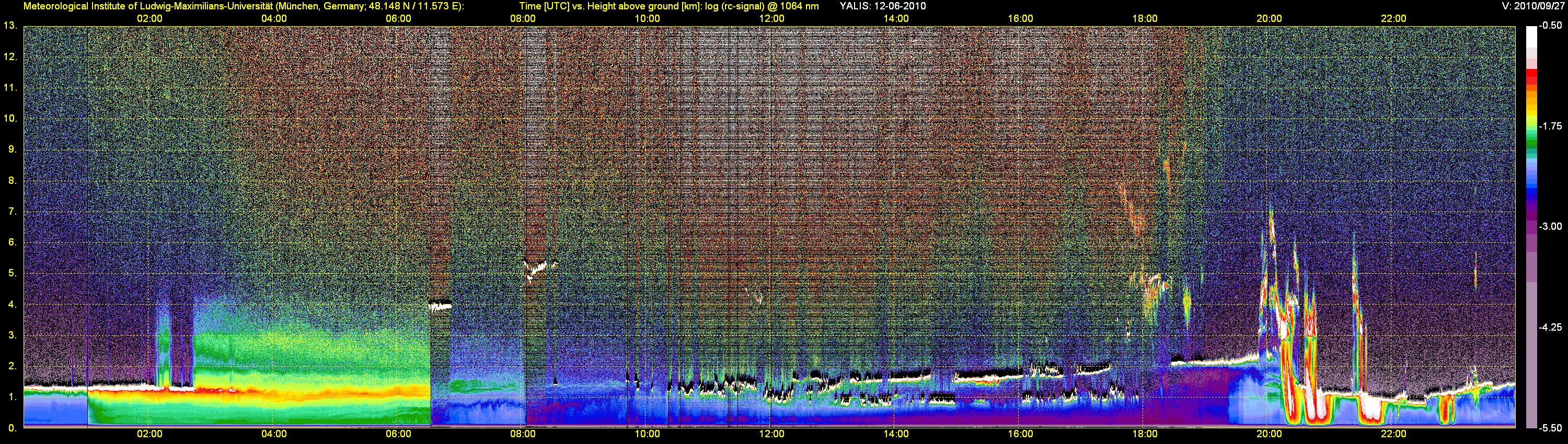Click '08:00' on the bottom time axis
Screen dimensions: 1568x444
[523, 434]
